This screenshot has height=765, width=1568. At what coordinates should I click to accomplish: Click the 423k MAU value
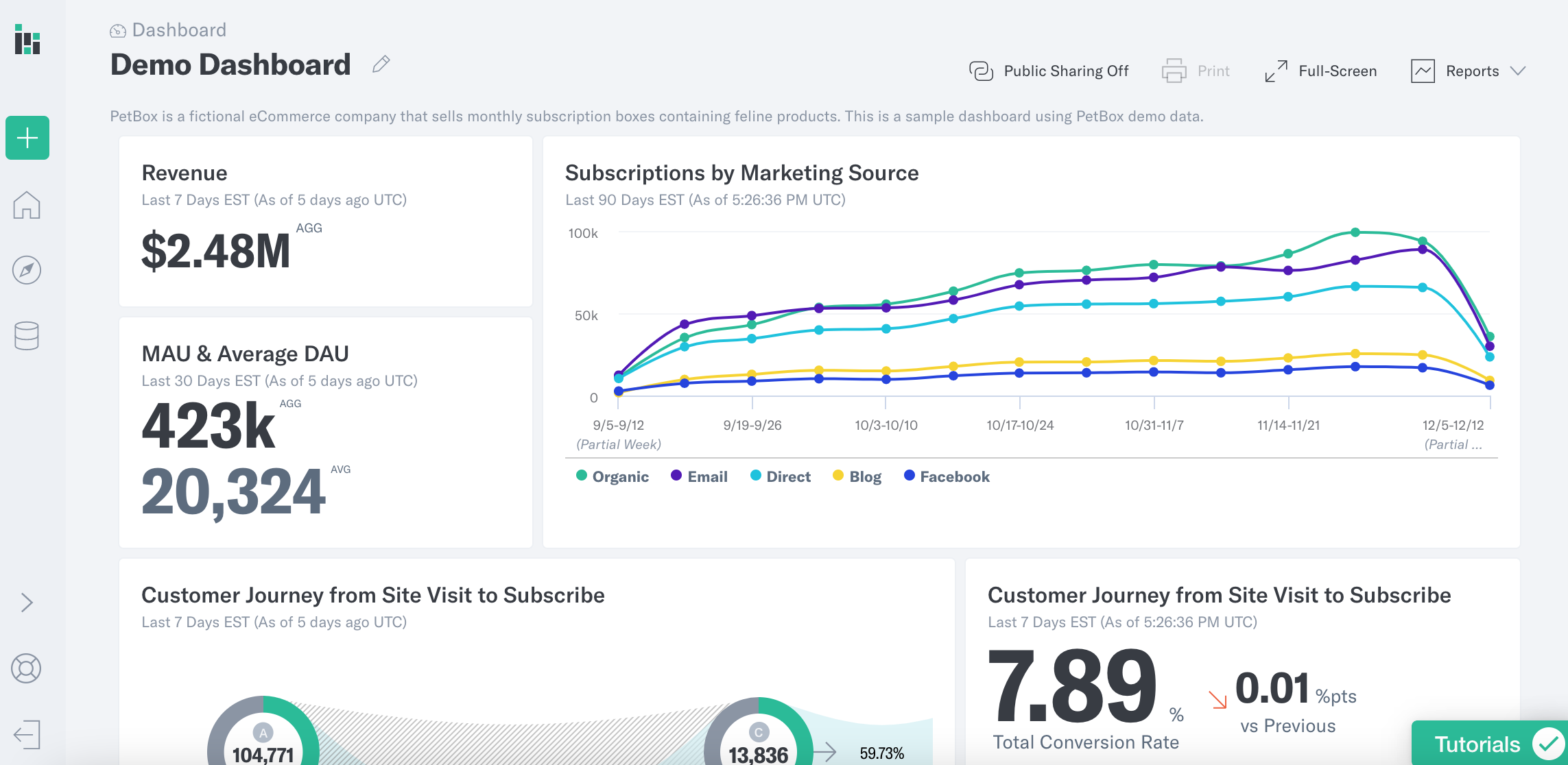pos(209,426)
